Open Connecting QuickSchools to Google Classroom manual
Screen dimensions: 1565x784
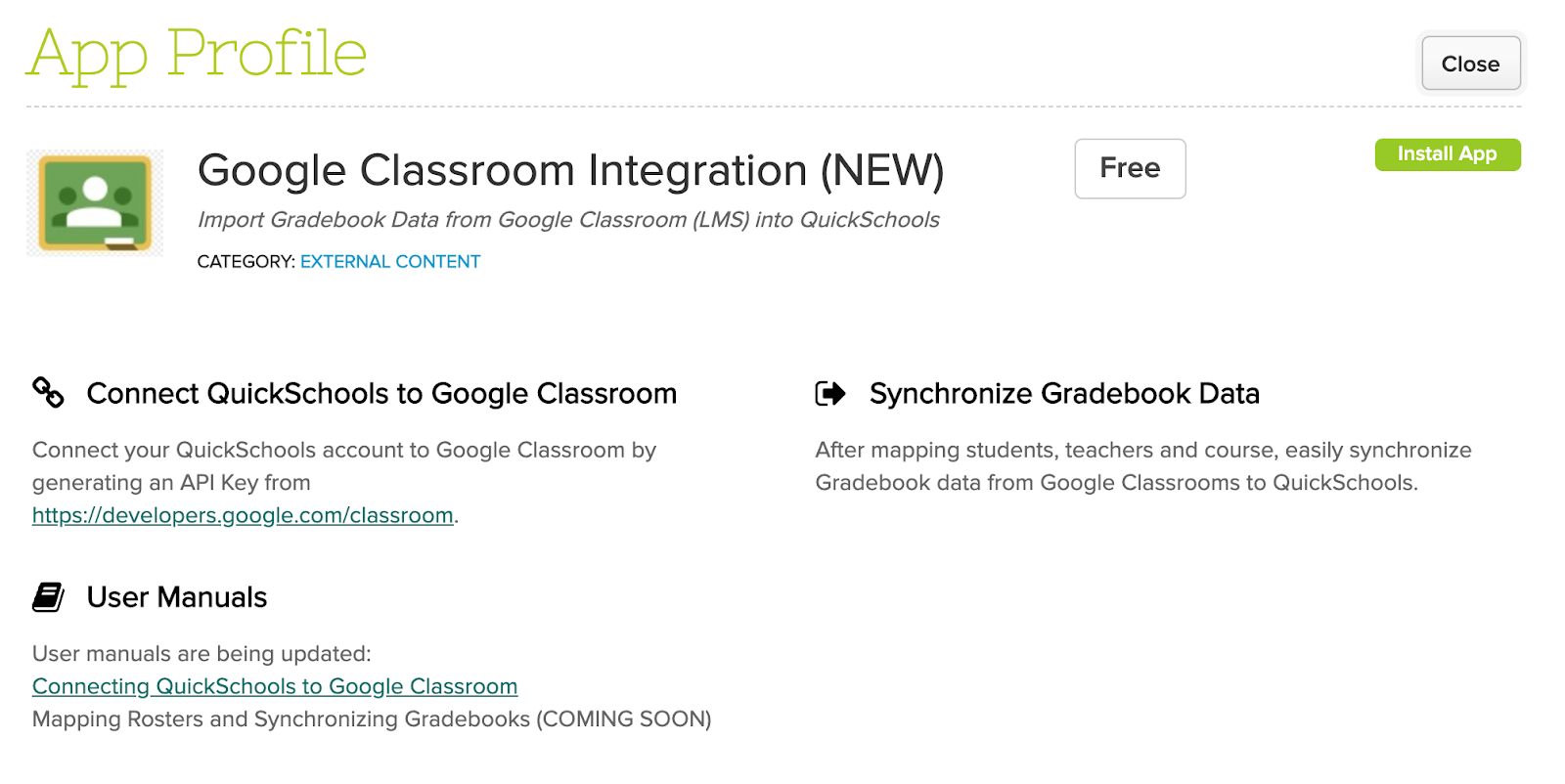coord(275,686)
